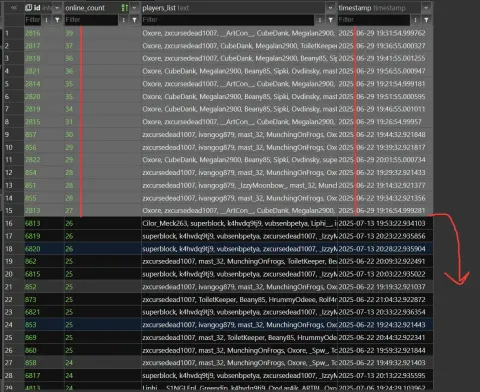Select timestamp 2025-07-13 20:28:22.935904

click(x=385, y=249)
